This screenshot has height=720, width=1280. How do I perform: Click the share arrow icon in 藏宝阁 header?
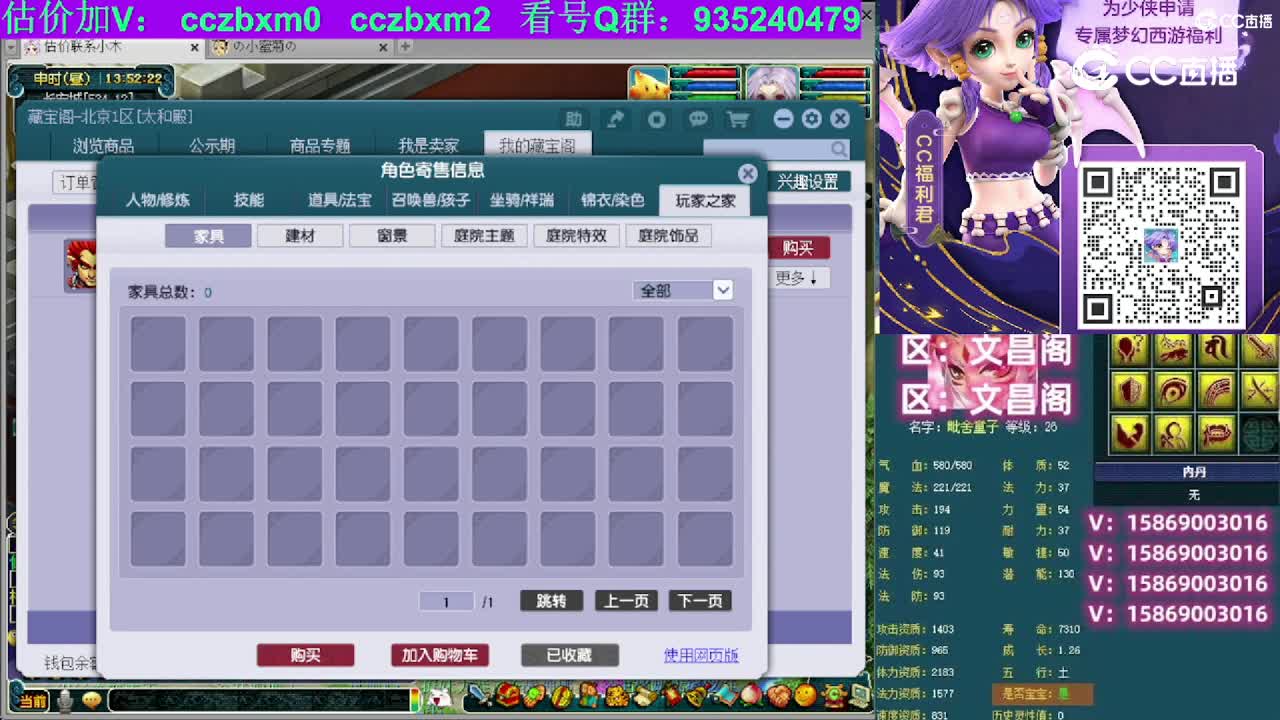616,119
